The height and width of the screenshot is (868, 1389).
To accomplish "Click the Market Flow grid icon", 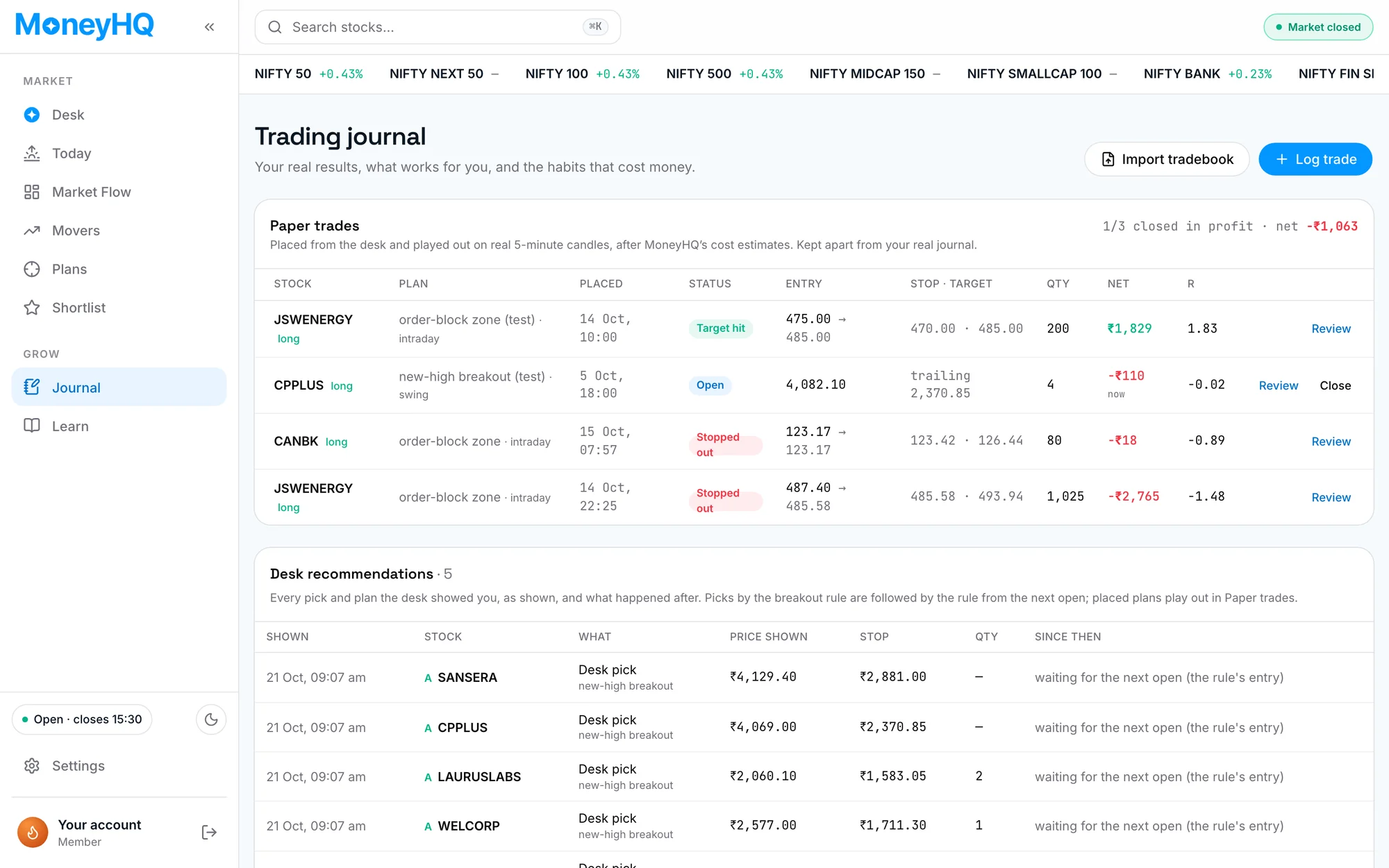I will [x=32, y=192].
